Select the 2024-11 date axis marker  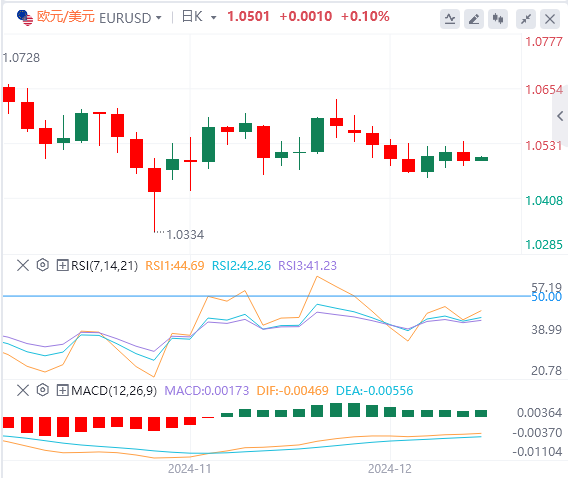pyautogui.click(x=189, y=469)
